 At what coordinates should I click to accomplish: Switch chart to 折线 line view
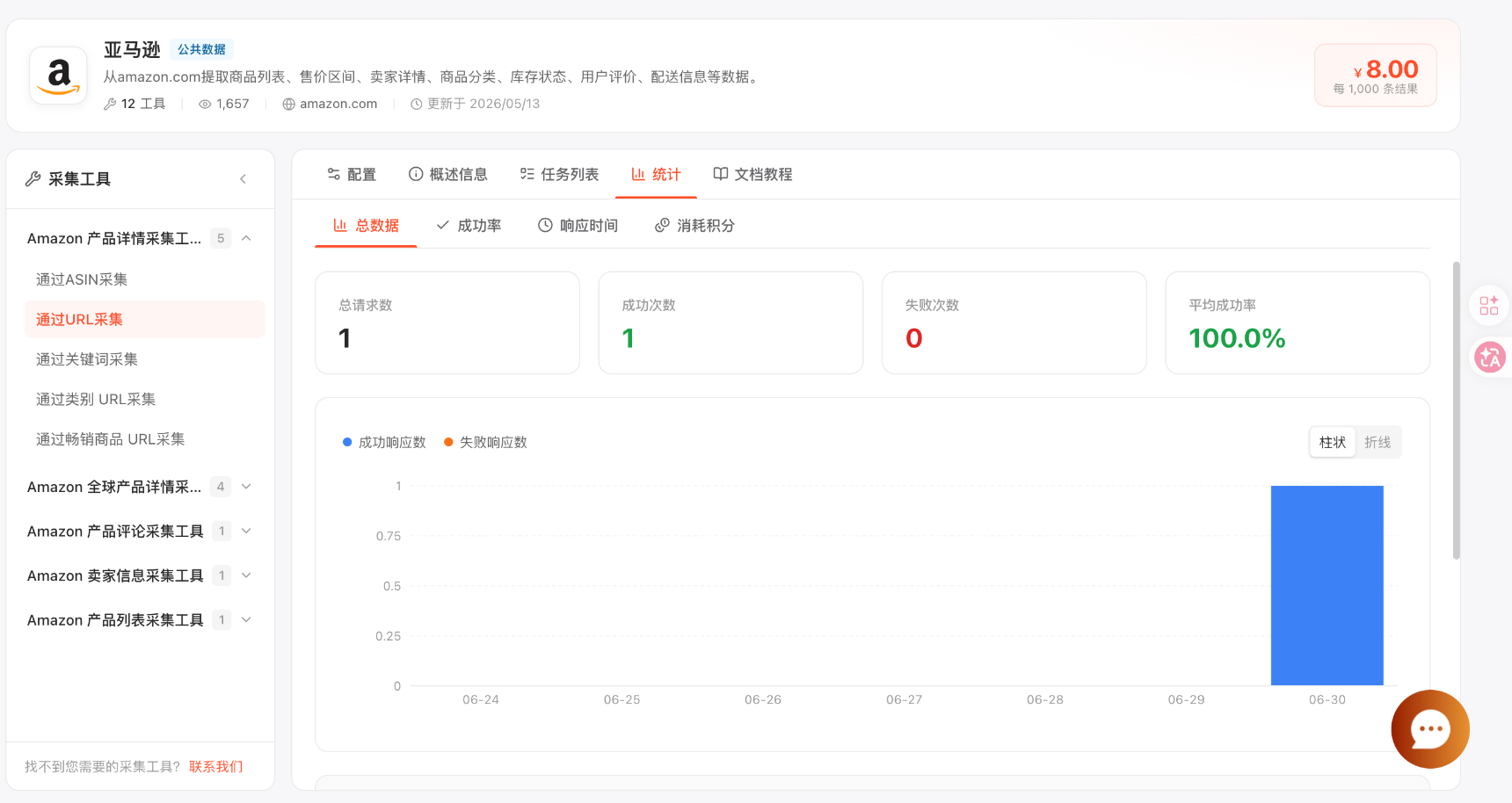[1378, 442]
